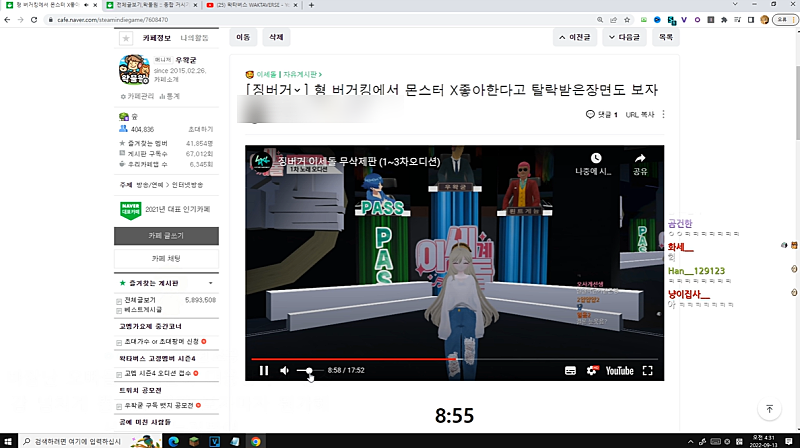
Task: Toggle the cafe favorite star icon
Action: [126, 38]
